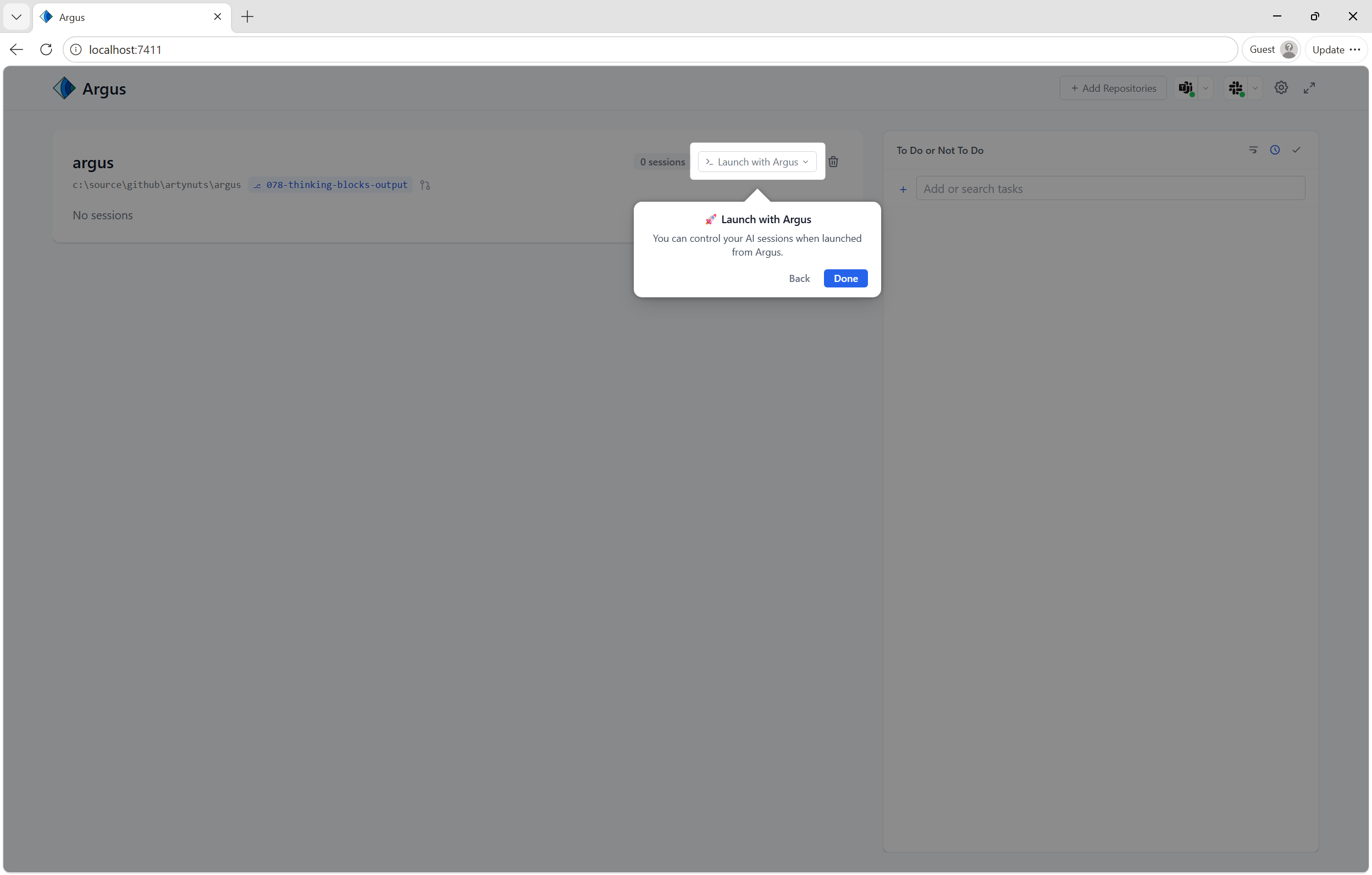
Task: Toggle the checkmark icon in the To Do panel
Action: (1296, 150)
